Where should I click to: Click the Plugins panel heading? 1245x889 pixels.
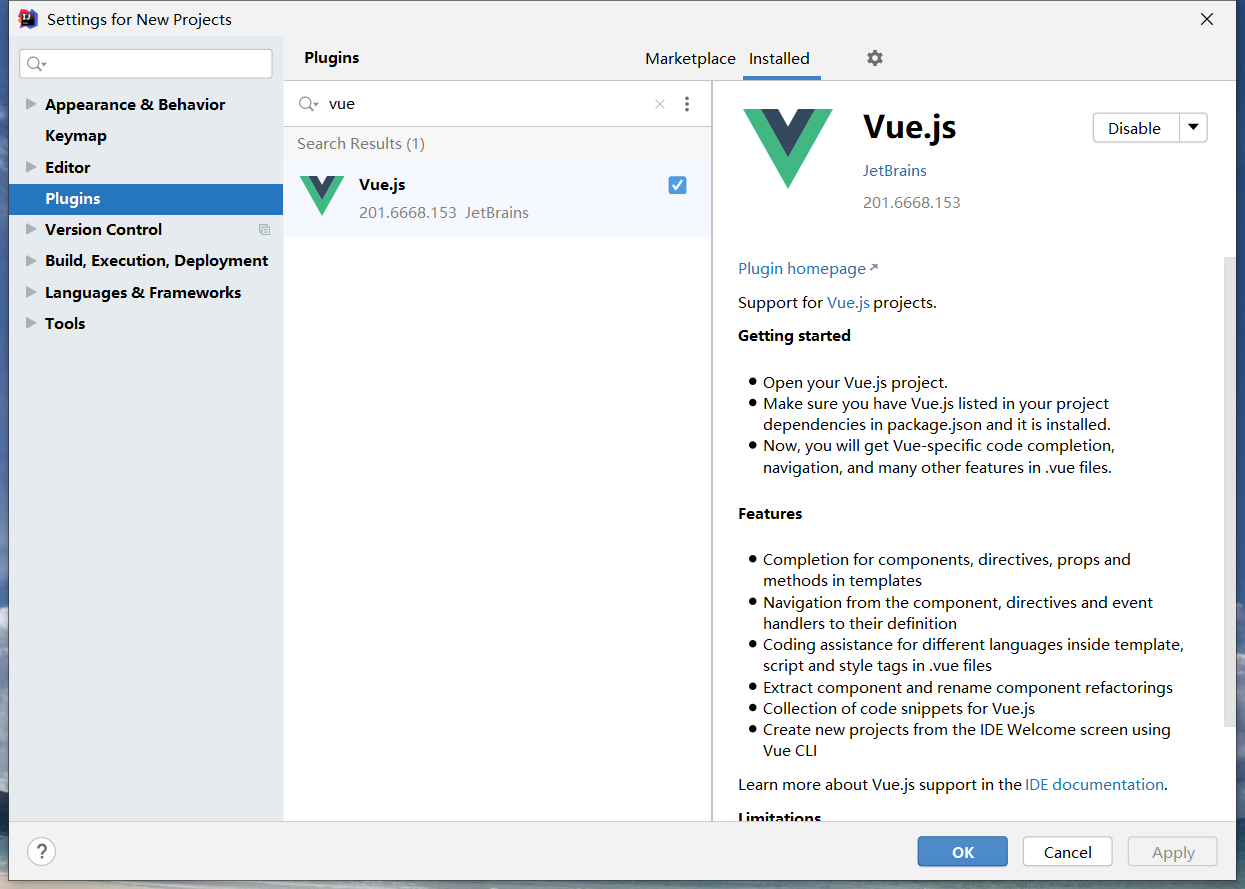tap(332, 58)
